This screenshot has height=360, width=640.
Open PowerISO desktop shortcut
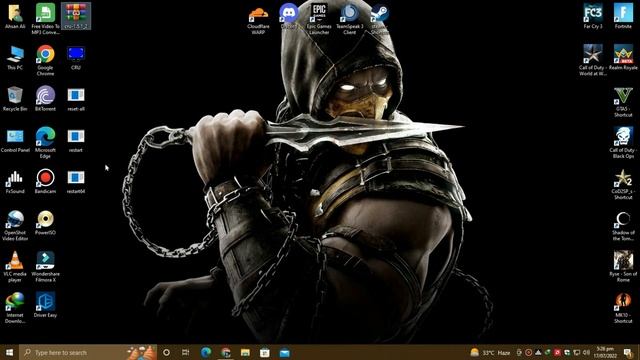pos(45,223)
